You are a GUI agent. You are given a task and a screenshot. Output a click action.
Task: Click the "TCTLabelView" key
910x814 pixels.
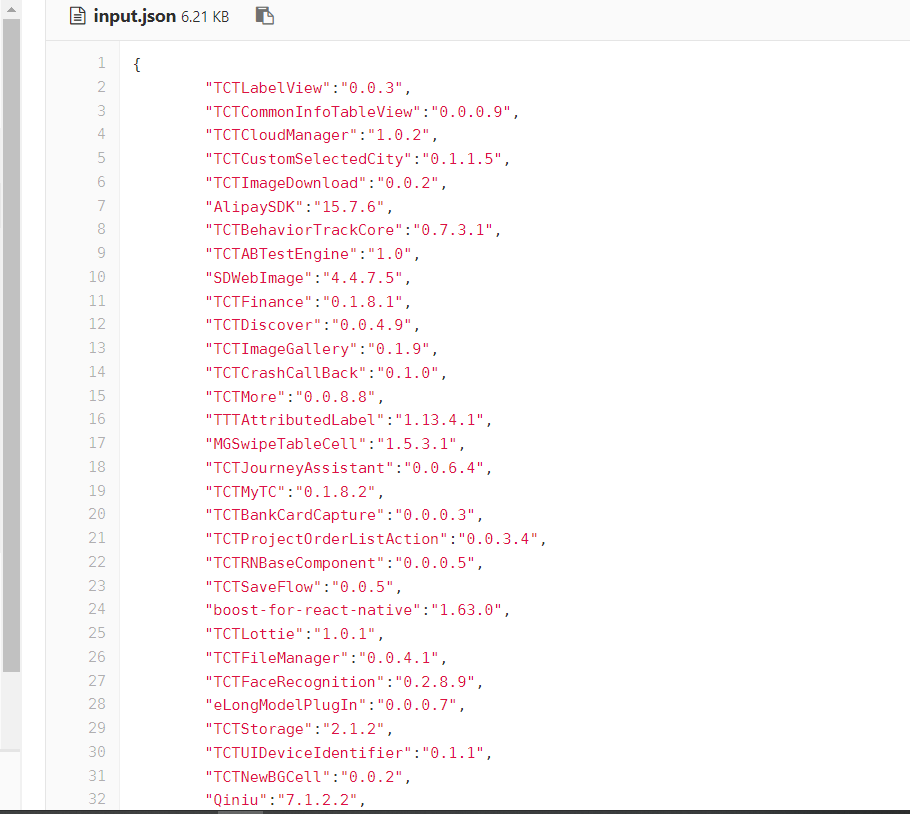coord(268,88)
